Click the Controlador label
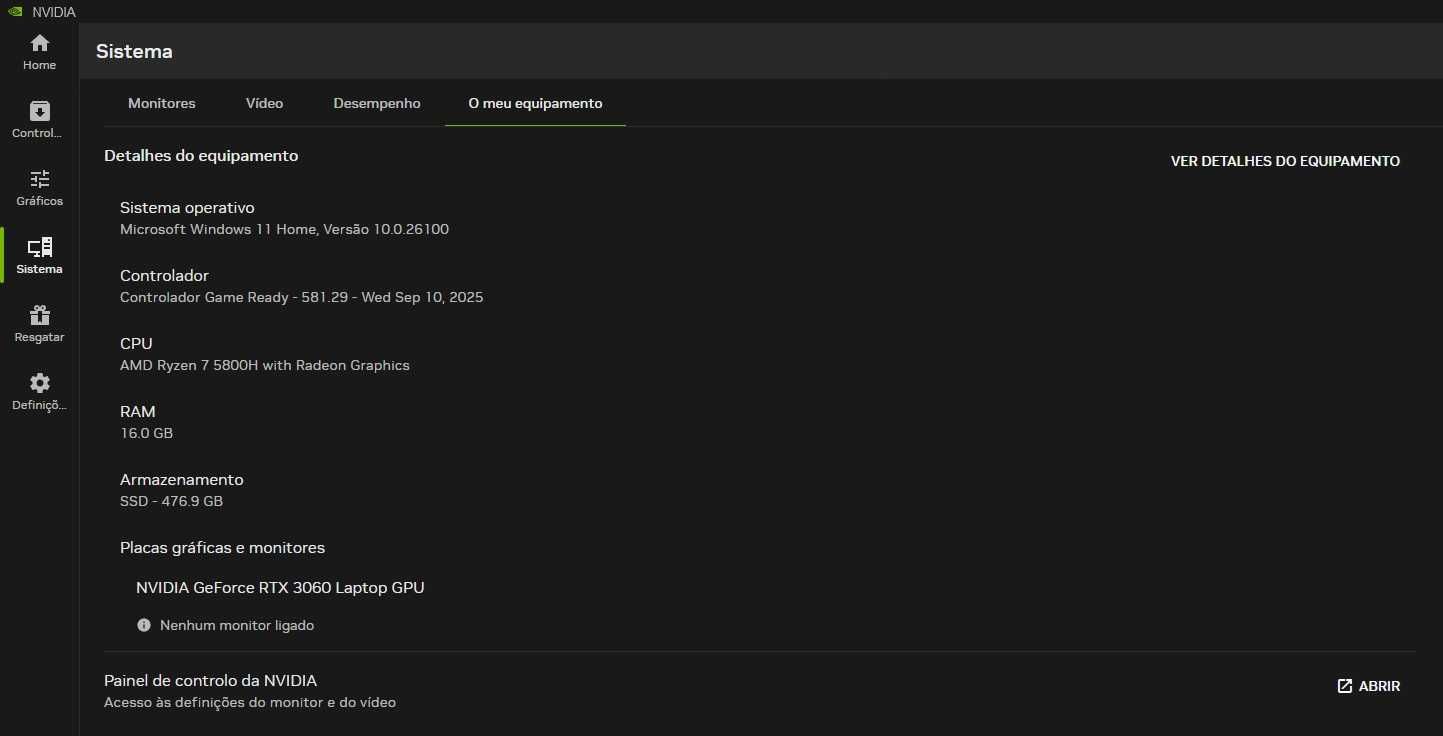The image size is (1443, 736). coord(164,275)
